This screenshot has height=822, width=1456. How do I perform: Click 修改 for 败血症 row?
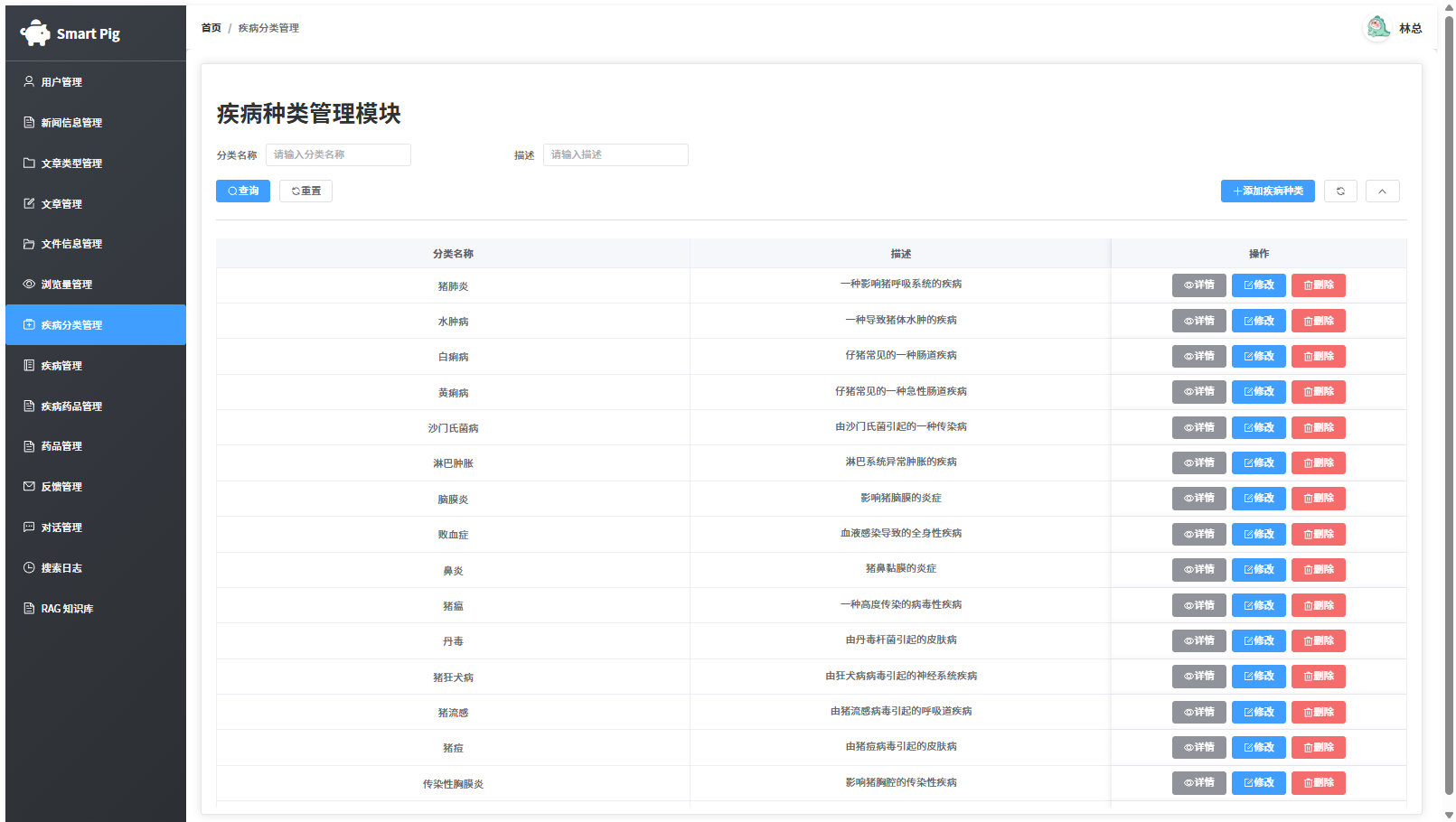tap(1258, 534)
